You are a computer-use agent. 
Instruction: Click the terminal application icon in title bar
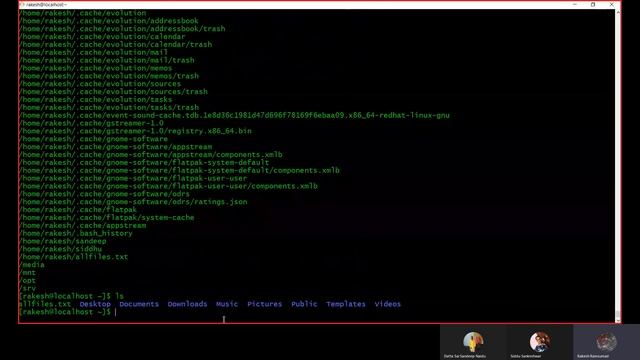coord(22,4)
